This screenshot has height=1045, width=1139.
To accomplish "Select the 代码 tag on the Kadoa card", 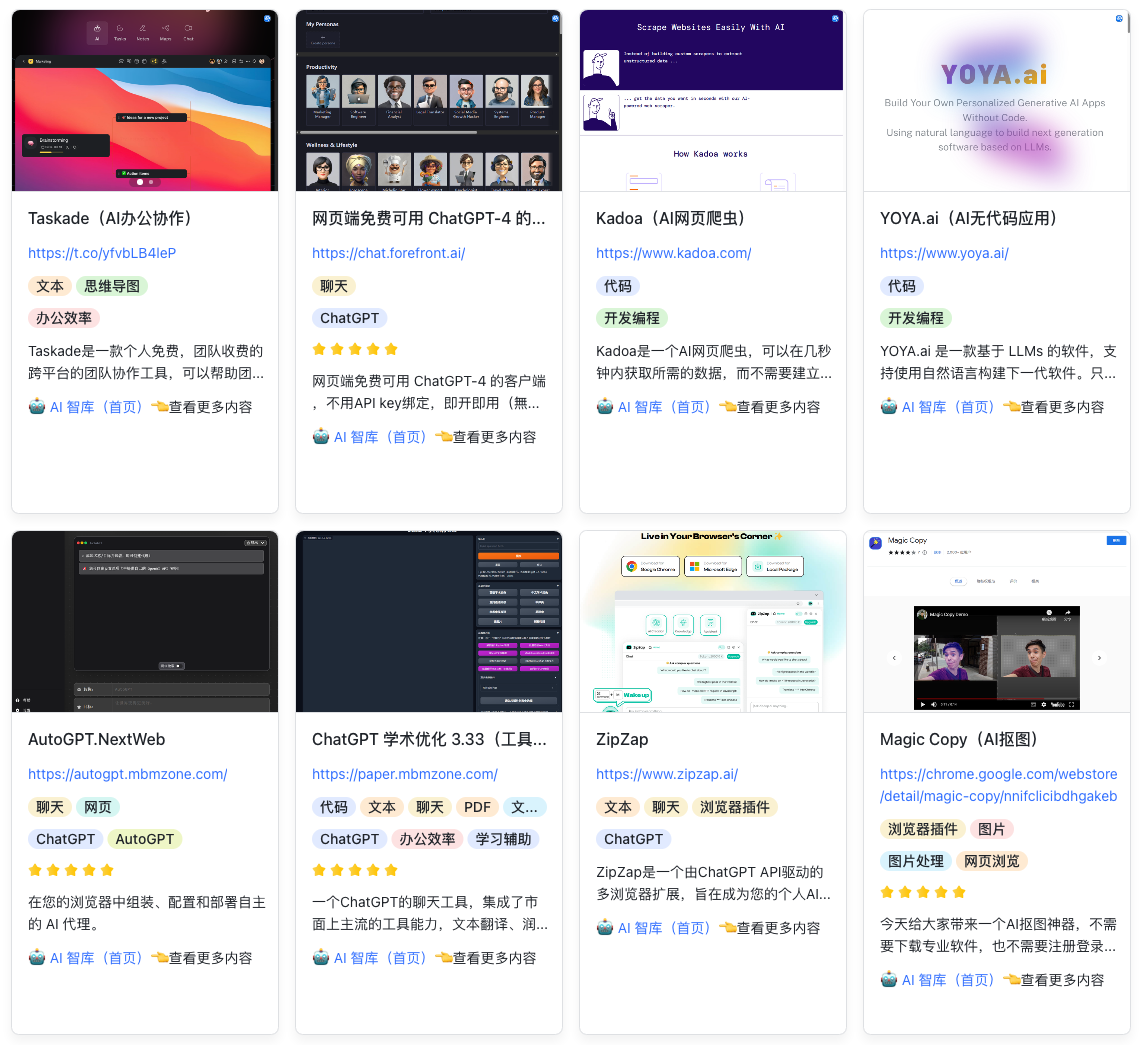I will pyautogui.click(x=618, y=286).
